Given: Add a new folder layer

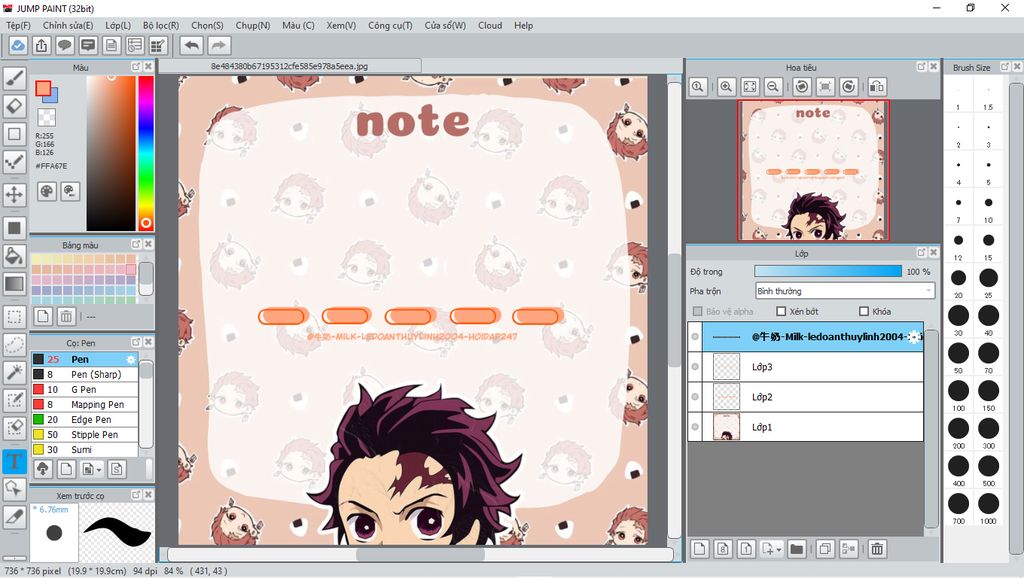Looking at the screenshot, I should pyautogui.click(x=796, y=549).
